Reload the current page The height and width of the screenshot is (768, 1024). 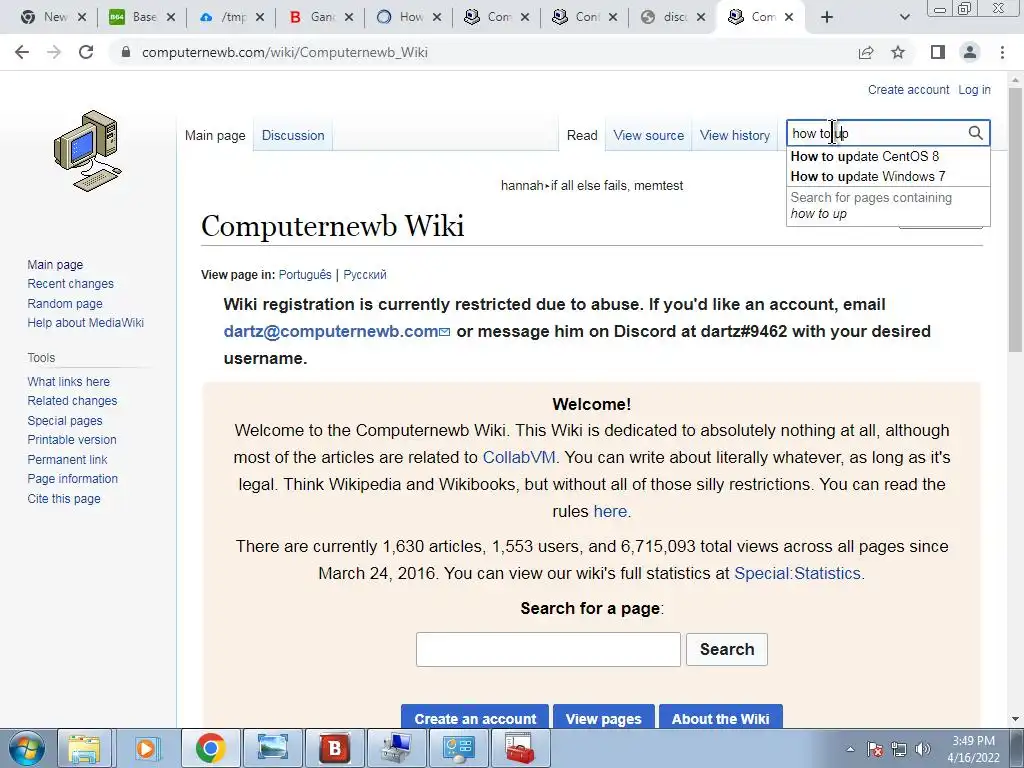click(x=86, y=52)
